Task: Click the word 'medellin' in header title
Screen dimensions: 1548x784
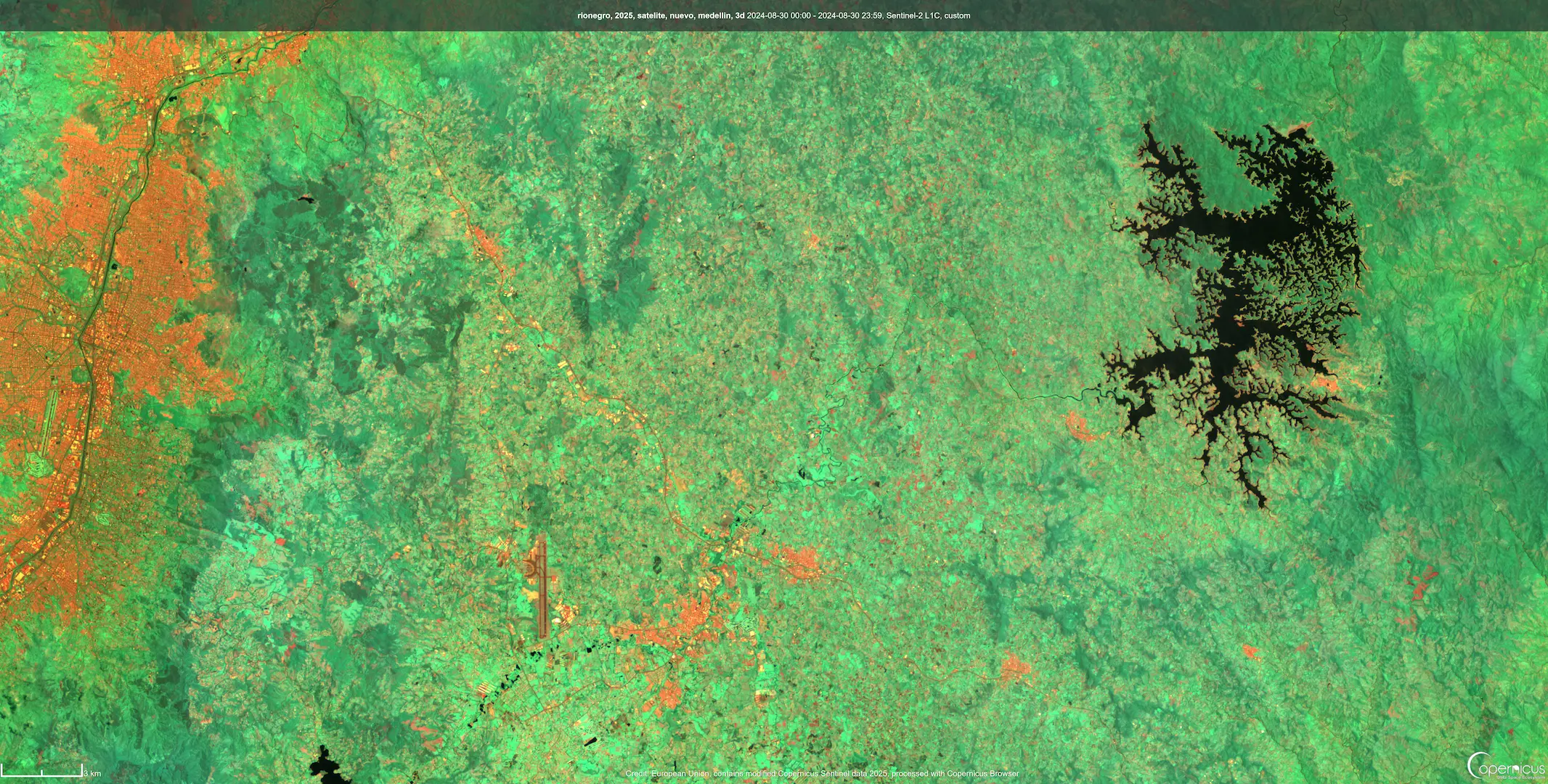Action: click(713, 15)
